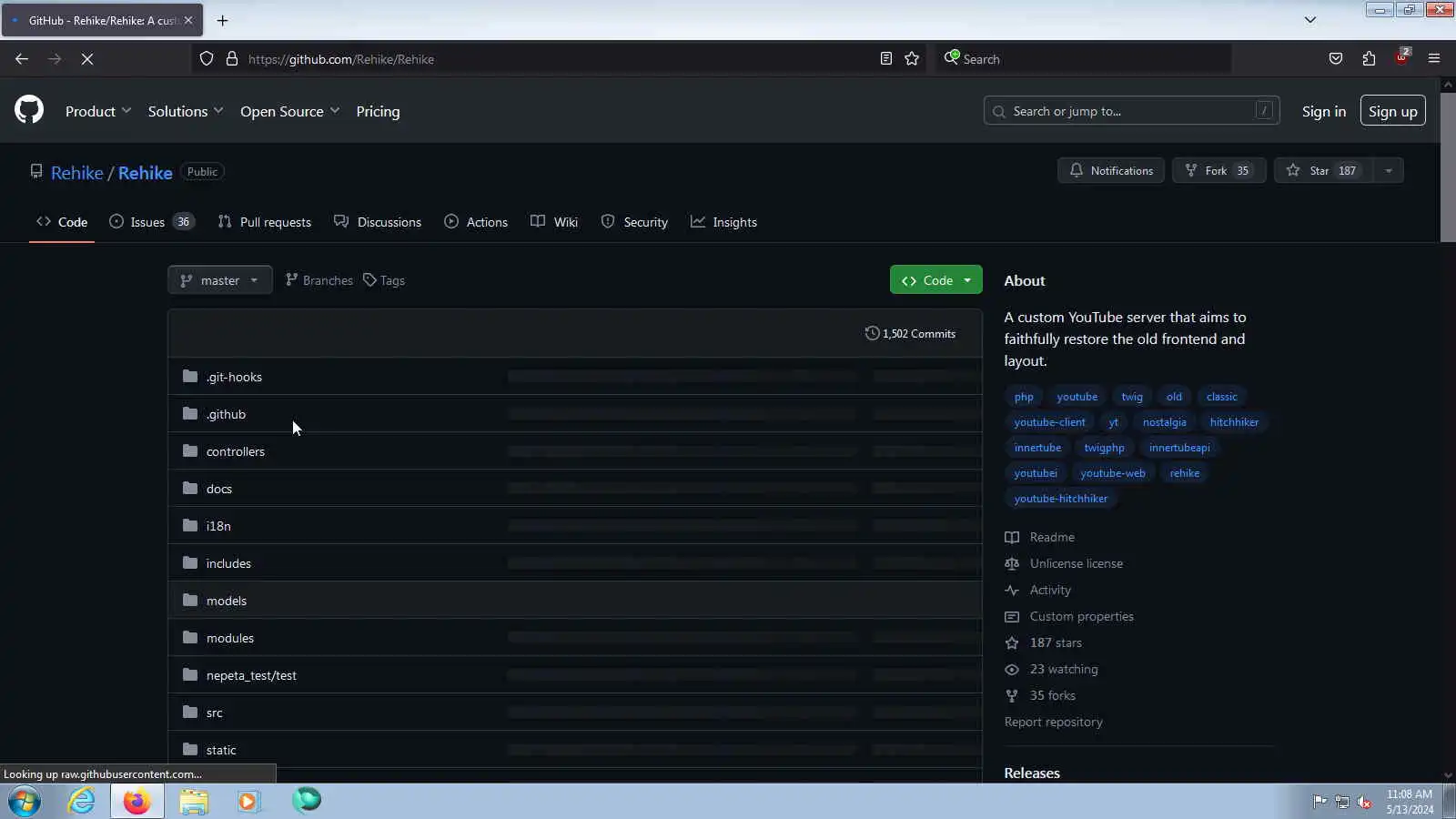Open the Firefox hamburger application menu
The width and height of the screenshot is (1456, 819).
[x=1434, y=59]
